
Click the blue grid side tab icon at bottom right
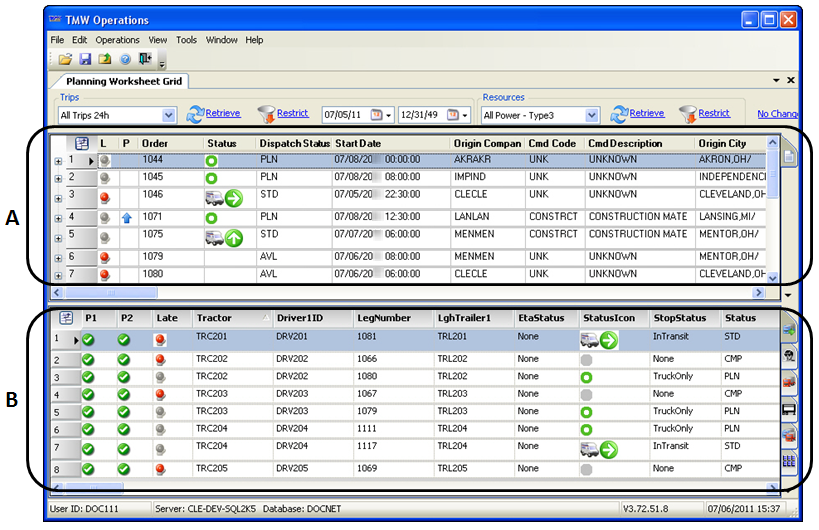click(788, 460)
